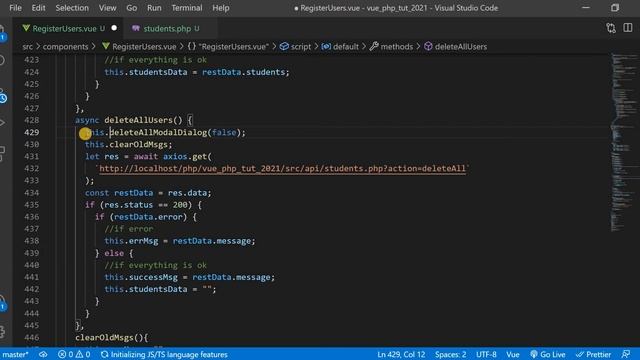Click the minimap on the right
Image resolution: width=640 pixels, height=360 pixels.
pyautogui.click(x=624, y=143)
